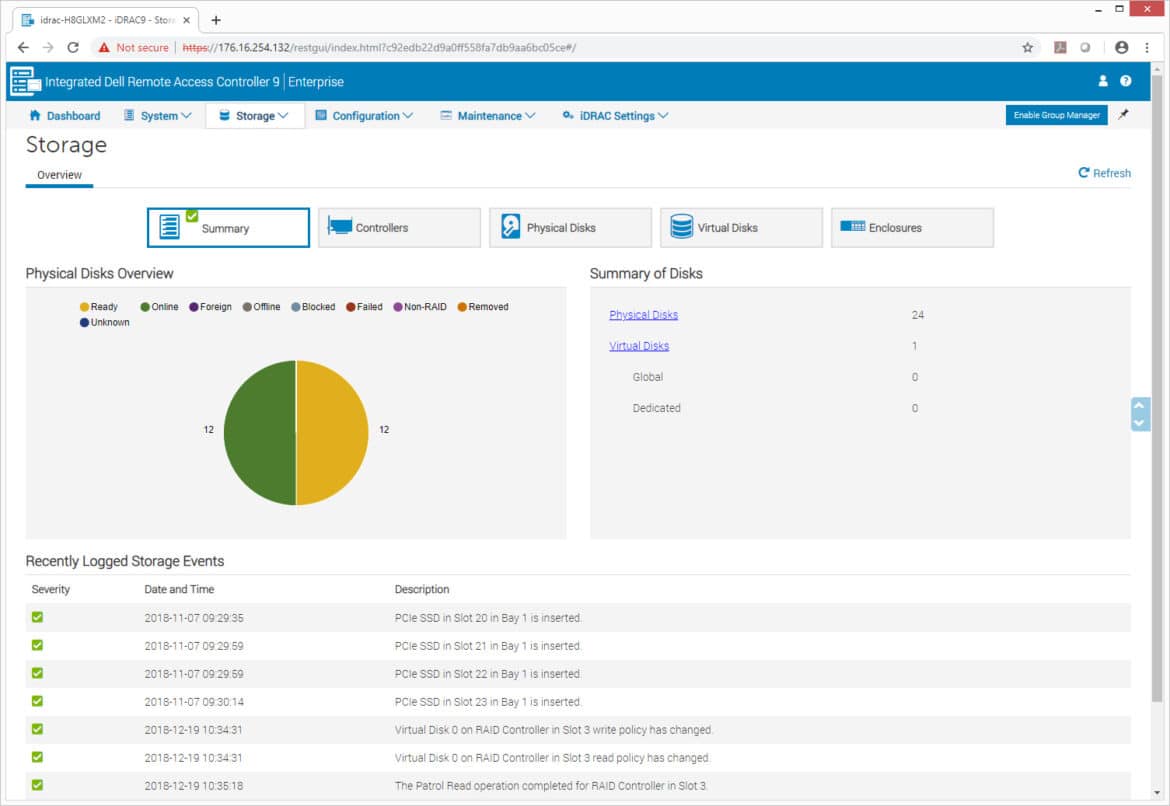Toggle the Blocked legend item

(x=313, y=307)
